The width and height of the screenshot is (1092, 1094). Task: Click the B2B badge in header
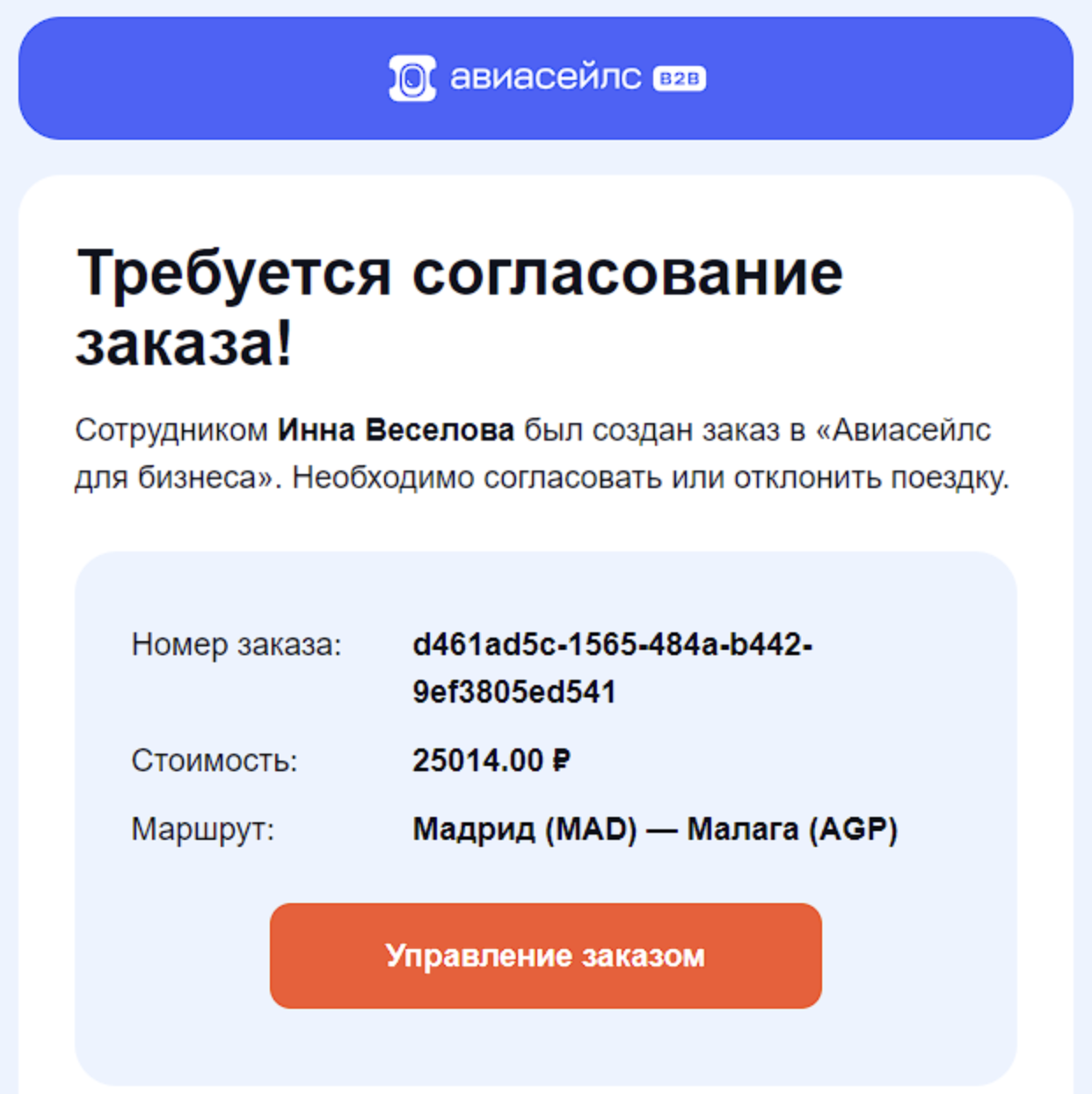click(x=679, y=78)
